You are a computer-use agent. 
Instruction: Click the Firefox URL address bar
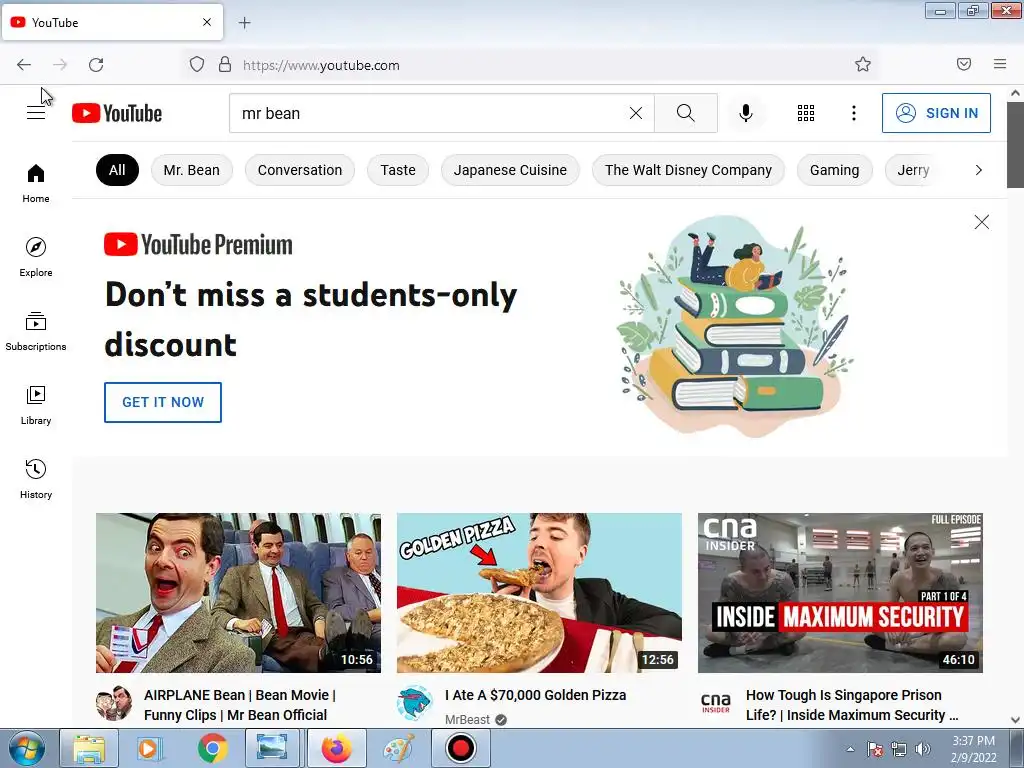[x=529, y=65]
